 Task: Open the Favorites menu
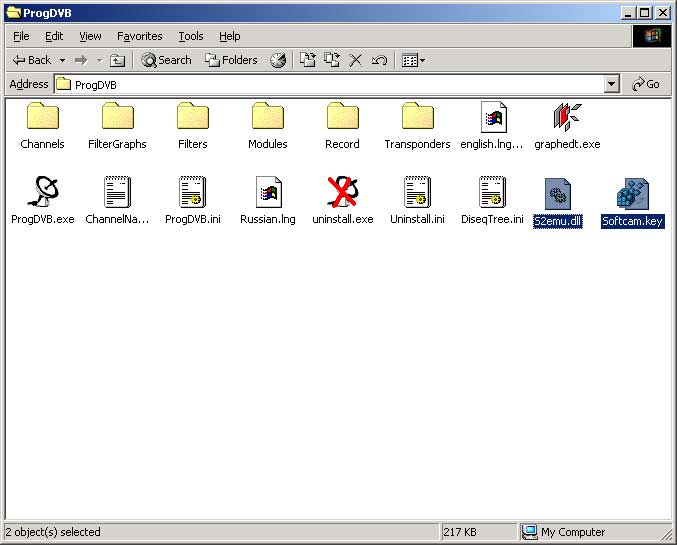pos(139,36)
